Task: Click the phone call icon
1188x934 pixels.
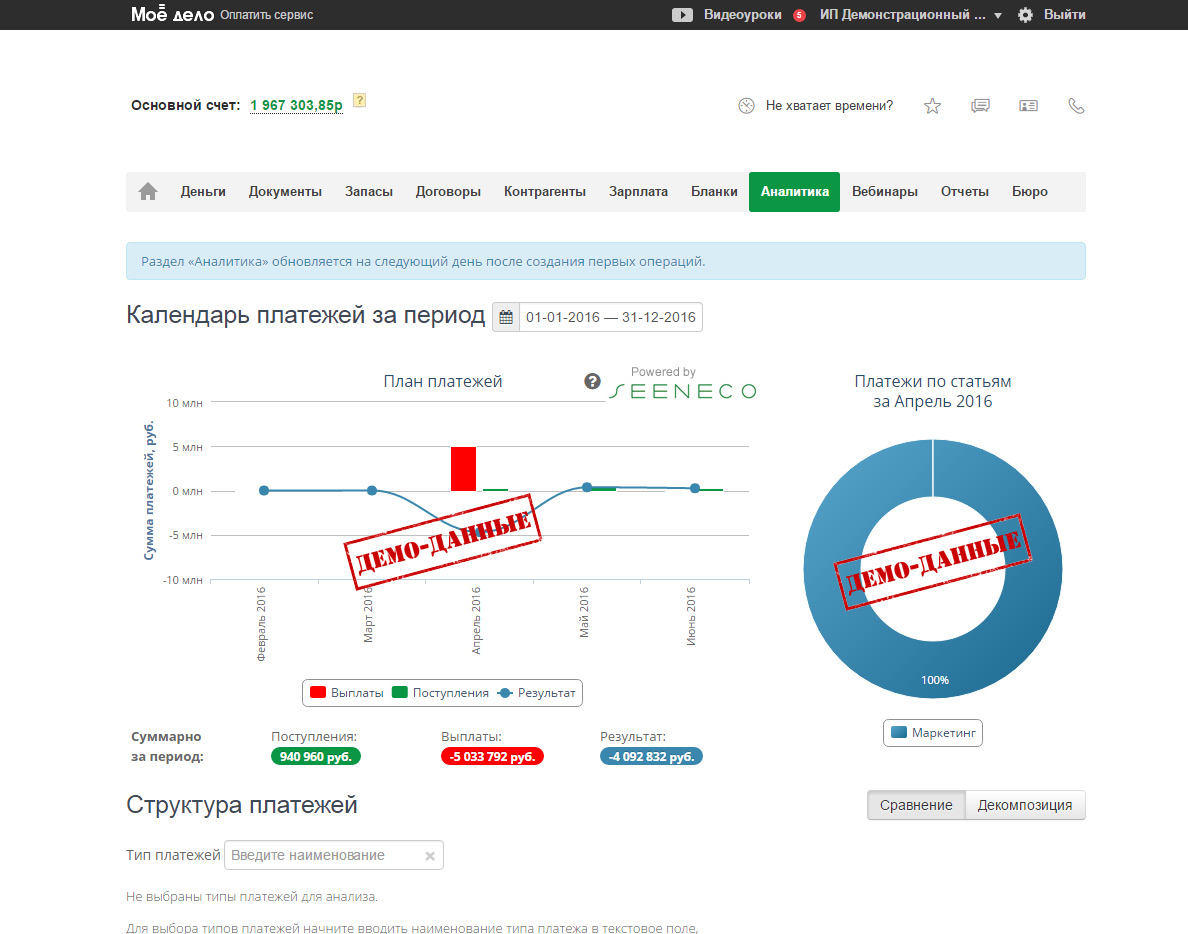Action: (1076, 106)
